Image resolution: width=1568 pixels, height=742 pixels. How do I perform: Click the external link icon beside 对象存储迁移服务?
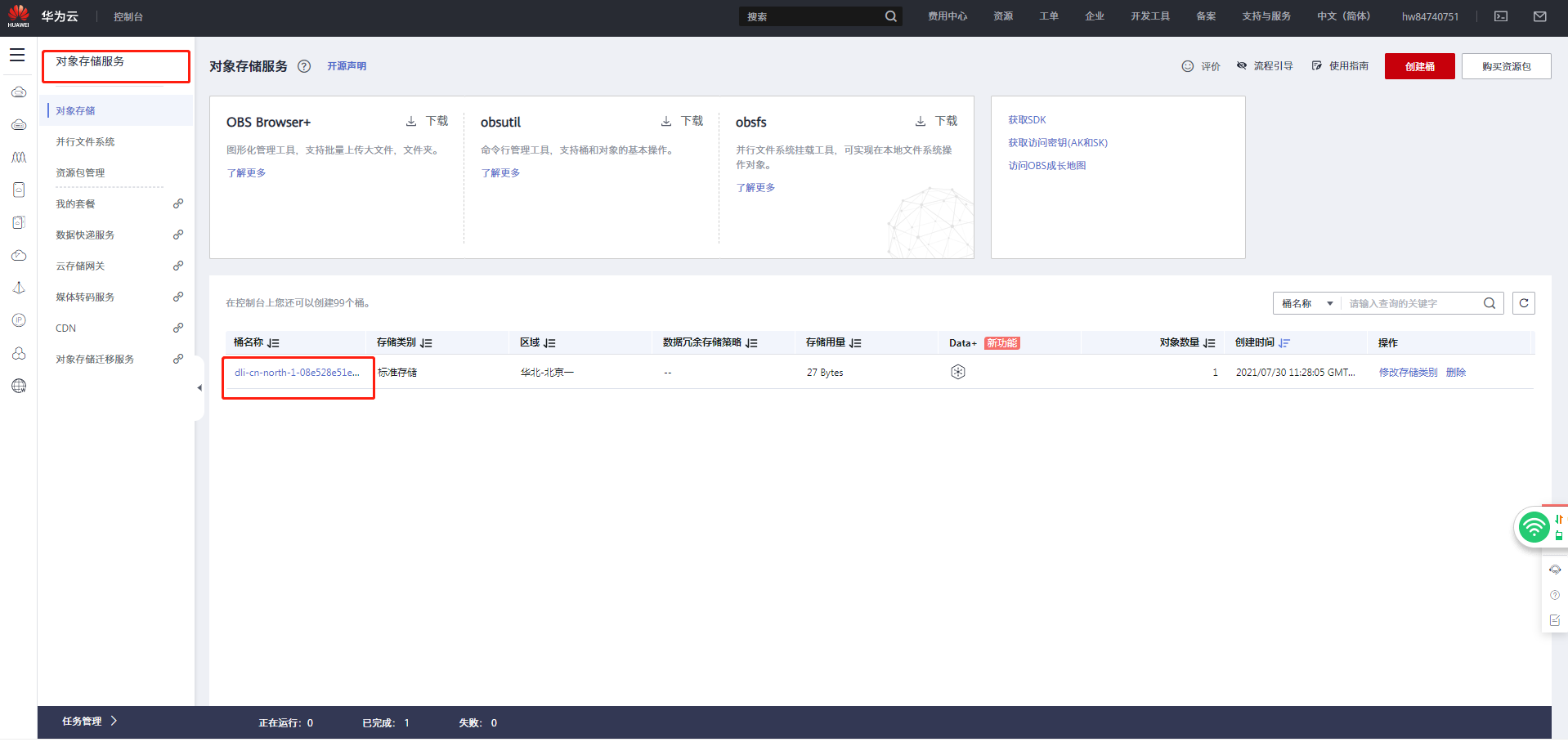click(x=178, y=359)
